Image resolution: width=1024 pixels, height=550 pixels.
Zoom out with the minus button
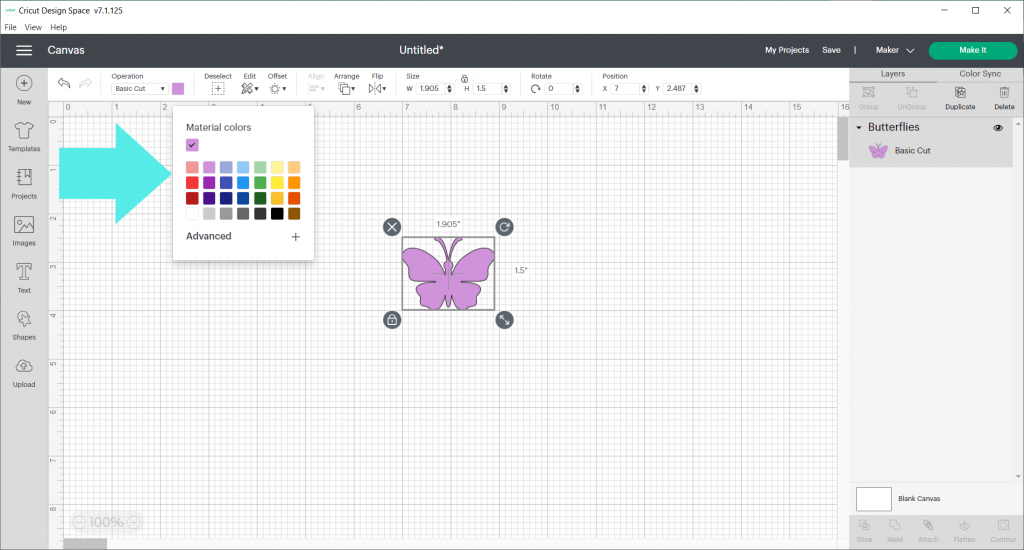coord(79,523)
